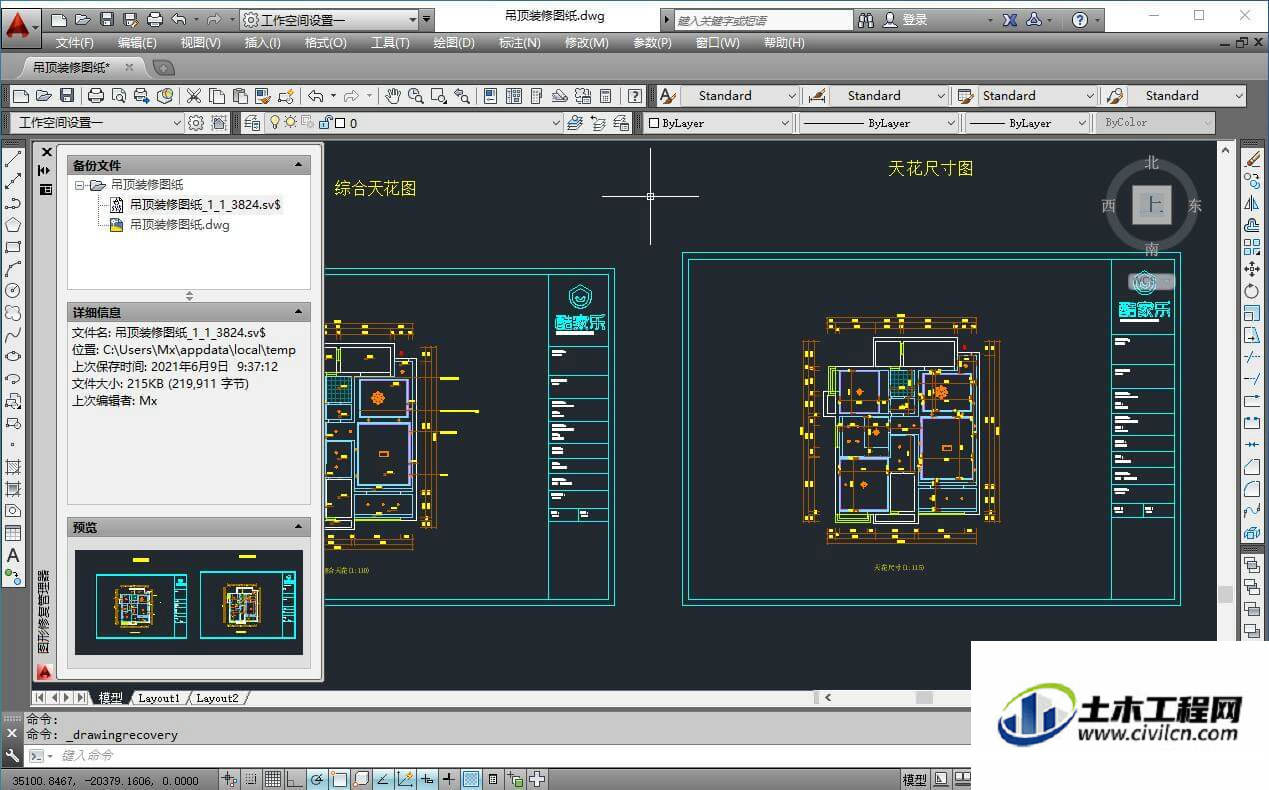Click the Pan hand tool
This screenshot has width=1269, height=790.
tap(393, 96)
